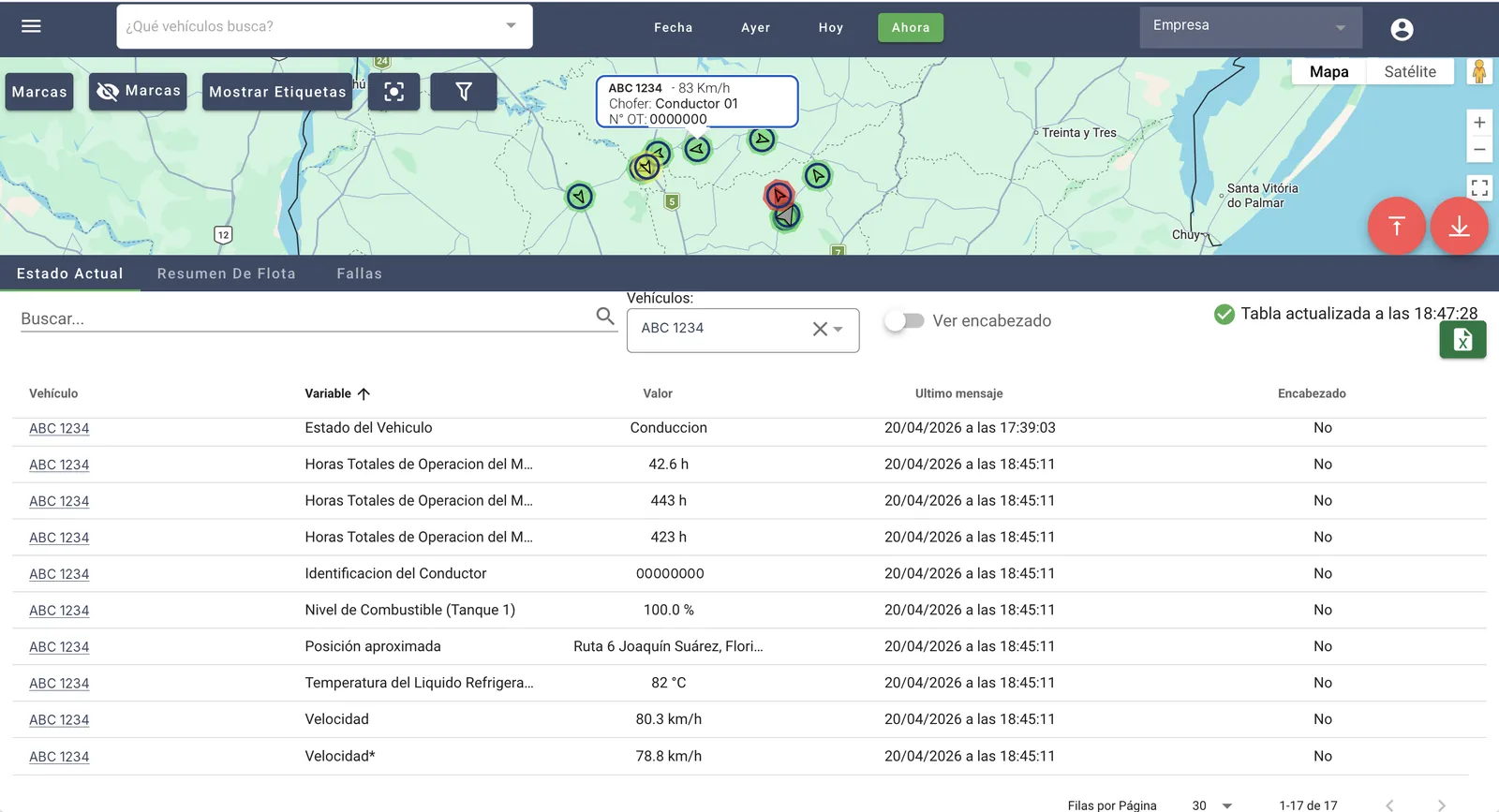Sort by the Variable column header
The height and width of the screenshot is (812, 1499).
coord(337,393)
